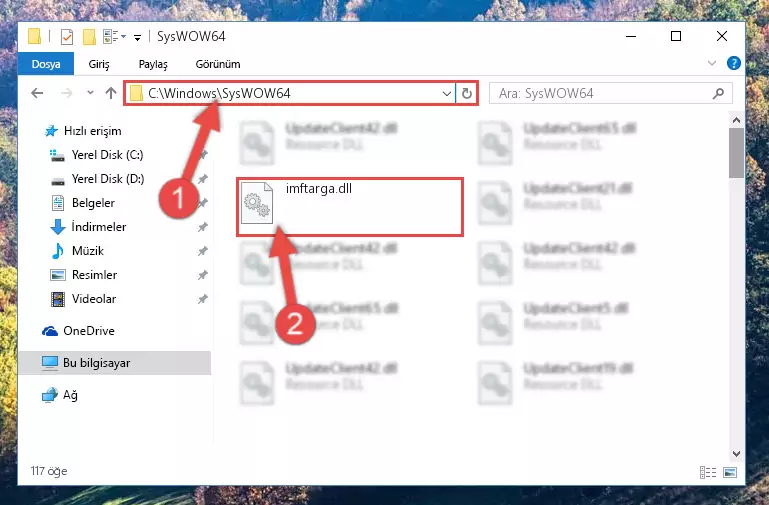Open the address bar history dropdown
Image resolution: width=769 pixels, height=505 pixels.
tap(446, 93)
